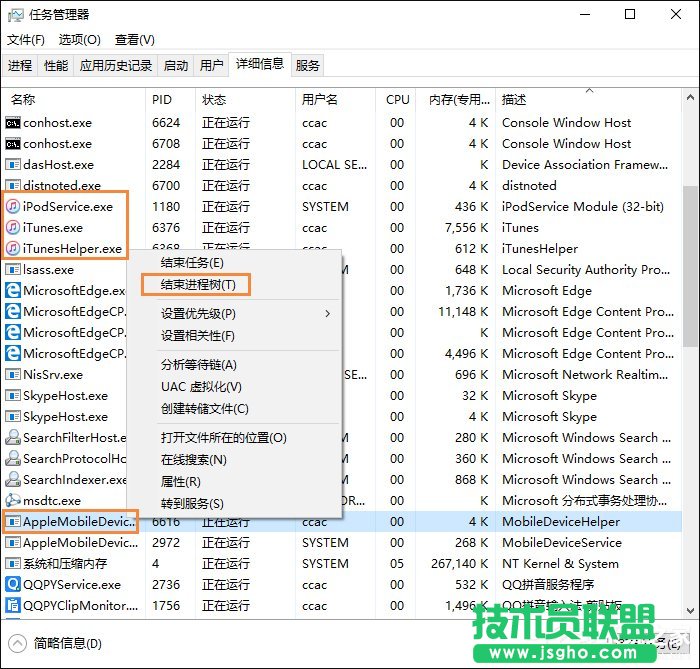This screenshot has width=700, height=669.
Task: Click the scrollbar down arrow
Action: pyautogui.click(x=690, y=611)
